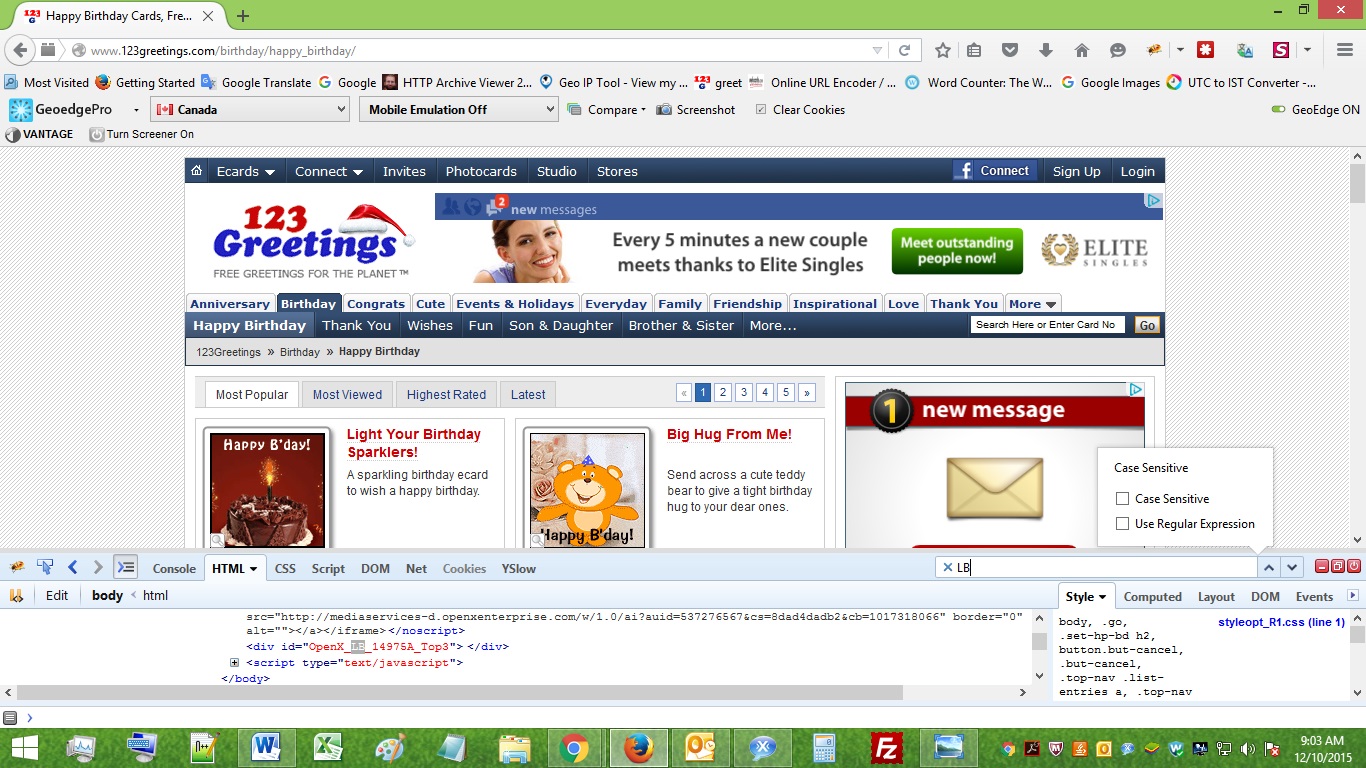Open the Compare dropdown
Image resolution: width=1366 pixels, height=768 pixels.
coord(607,110)
